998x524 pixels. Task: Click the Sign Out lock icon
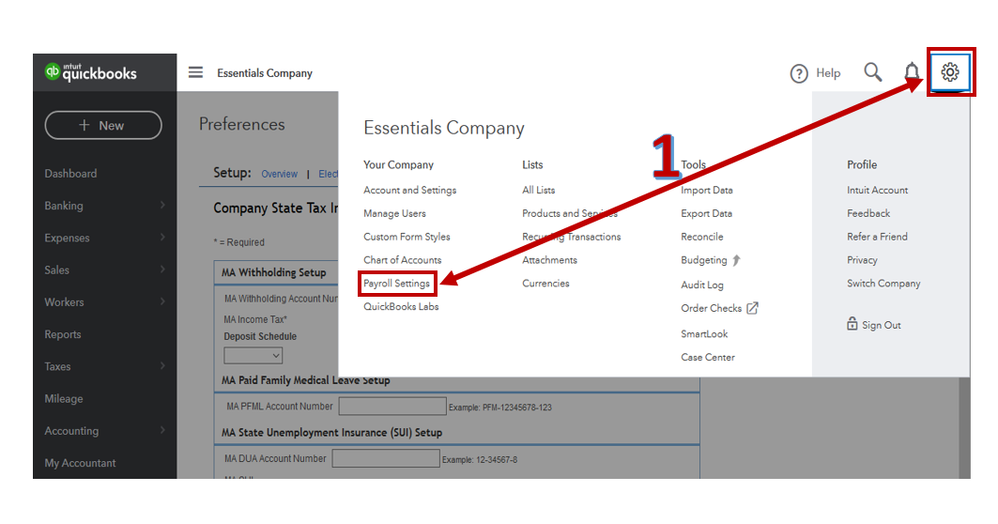(852, 323)
